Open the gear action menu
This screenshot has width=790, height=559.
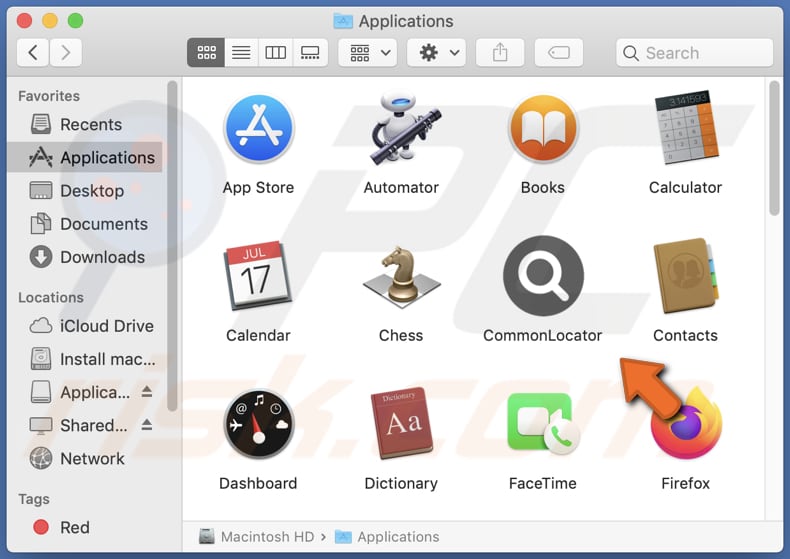tap(436, 52)
